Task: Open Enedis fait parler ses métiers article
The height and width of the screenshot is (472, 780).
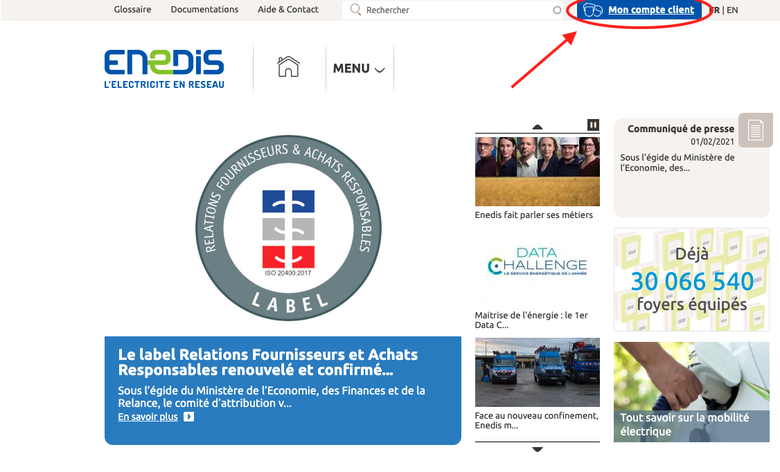Action: tap(537, 170)
